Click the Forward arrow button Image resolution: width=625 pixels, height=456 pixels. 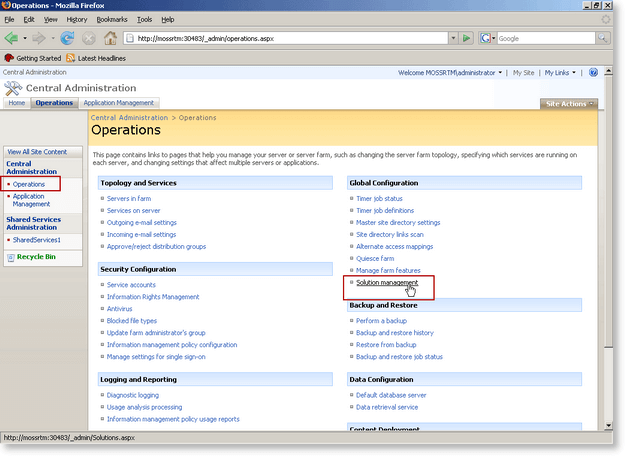click(39, 39)
